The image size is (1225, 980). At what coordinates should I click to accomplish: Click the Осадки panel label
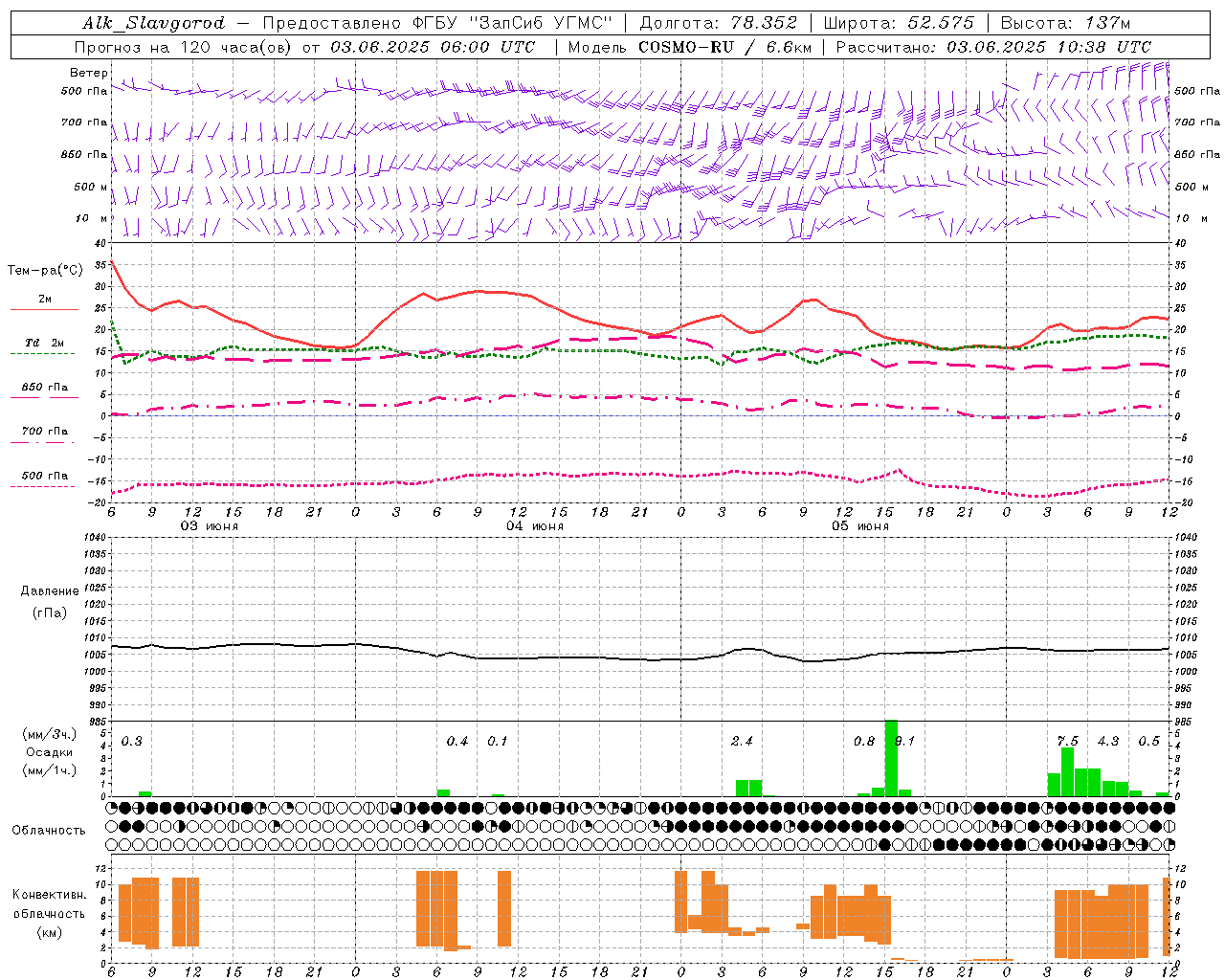click(x=50, y=752)
